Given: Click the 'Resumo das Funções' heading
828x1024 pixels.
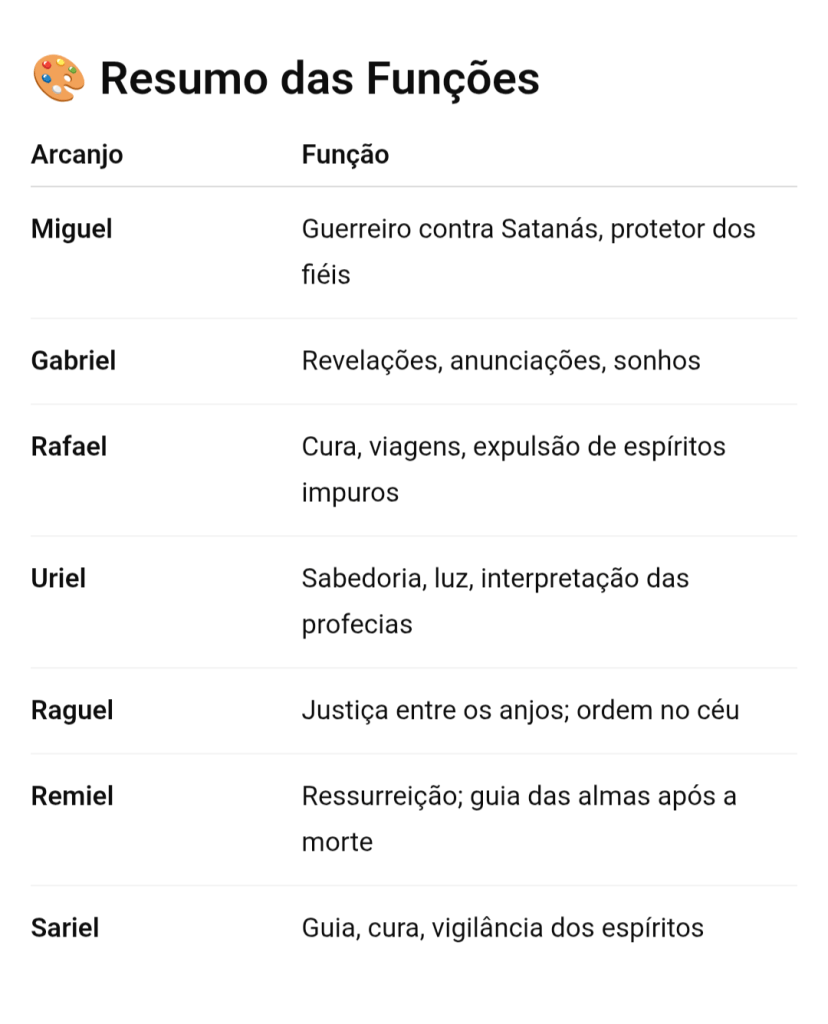Looking at the screenshot, I should point(319,79).
